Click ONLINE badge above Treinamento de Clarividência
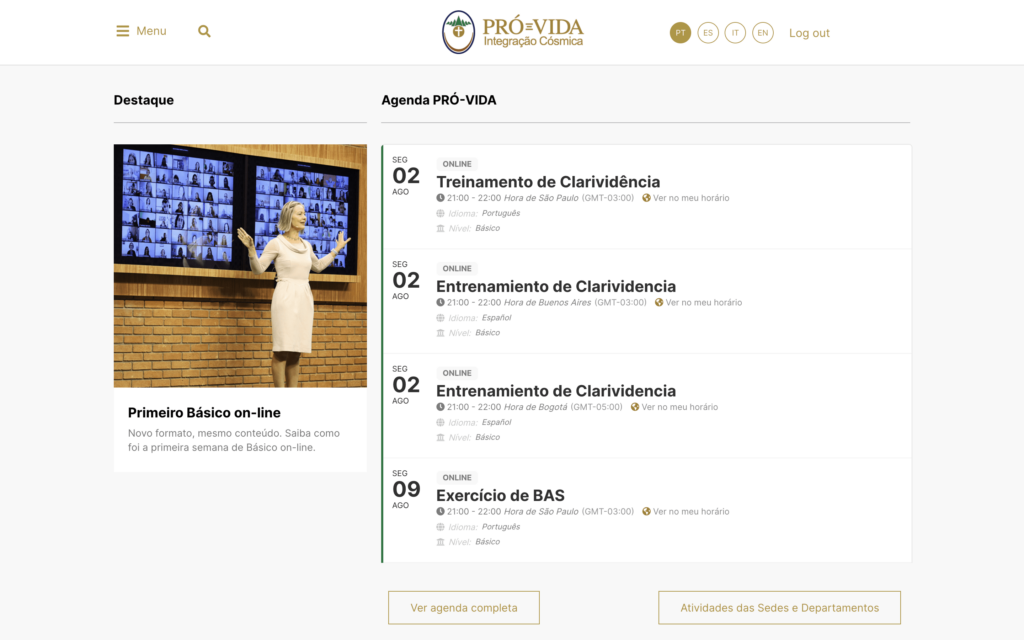 point(456,164)
